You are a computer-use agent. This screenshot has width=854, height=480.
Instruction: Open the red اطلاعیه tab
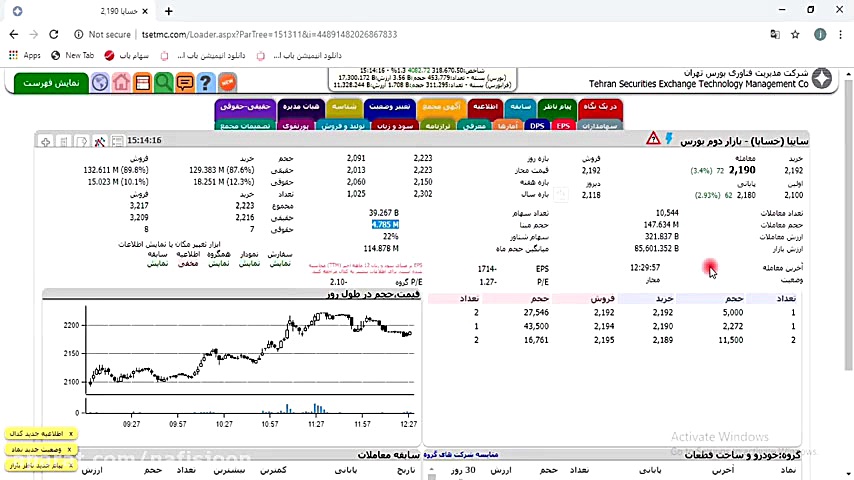(x=485, y=108)
